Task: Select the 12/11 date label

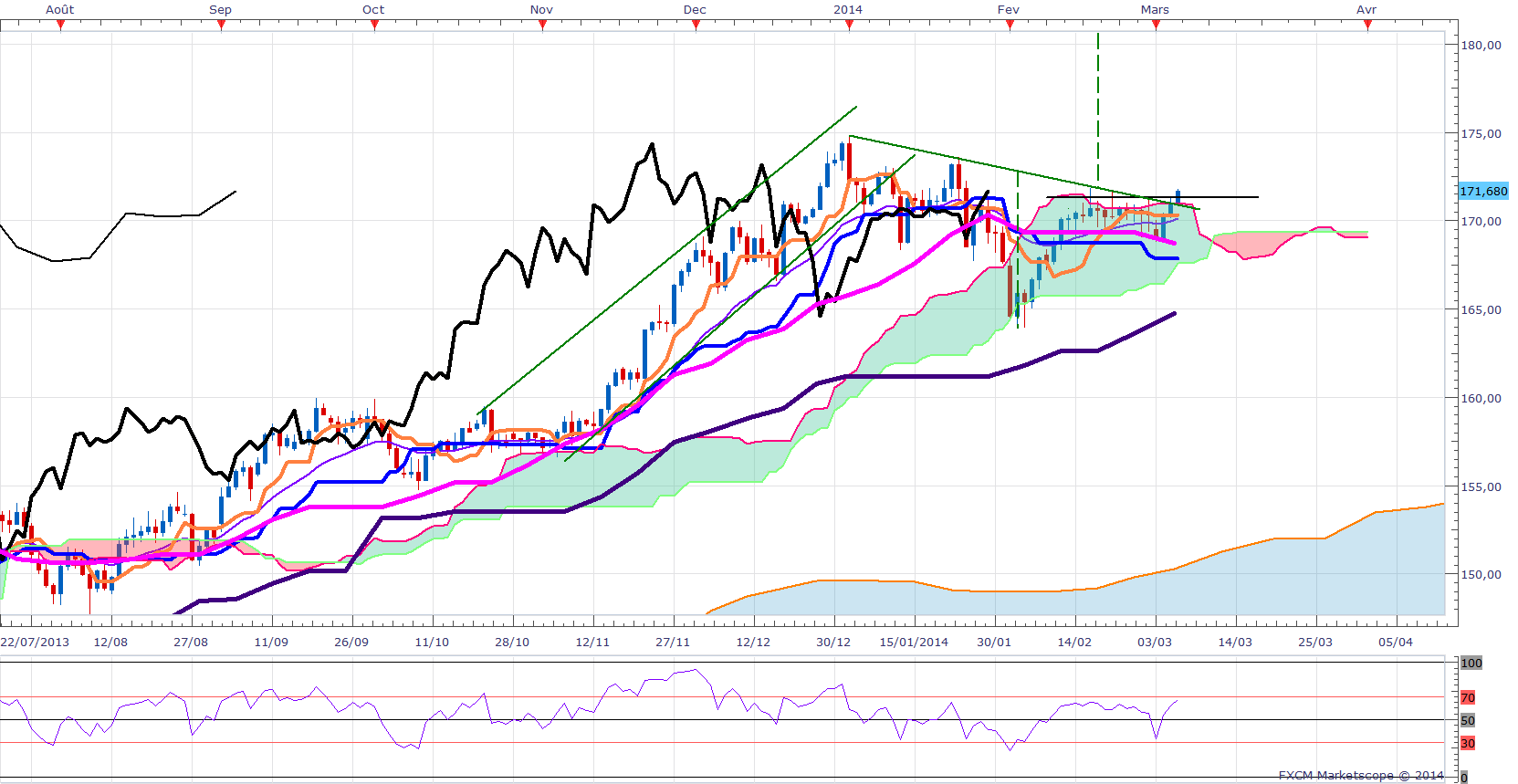Action: pos(592,642)
